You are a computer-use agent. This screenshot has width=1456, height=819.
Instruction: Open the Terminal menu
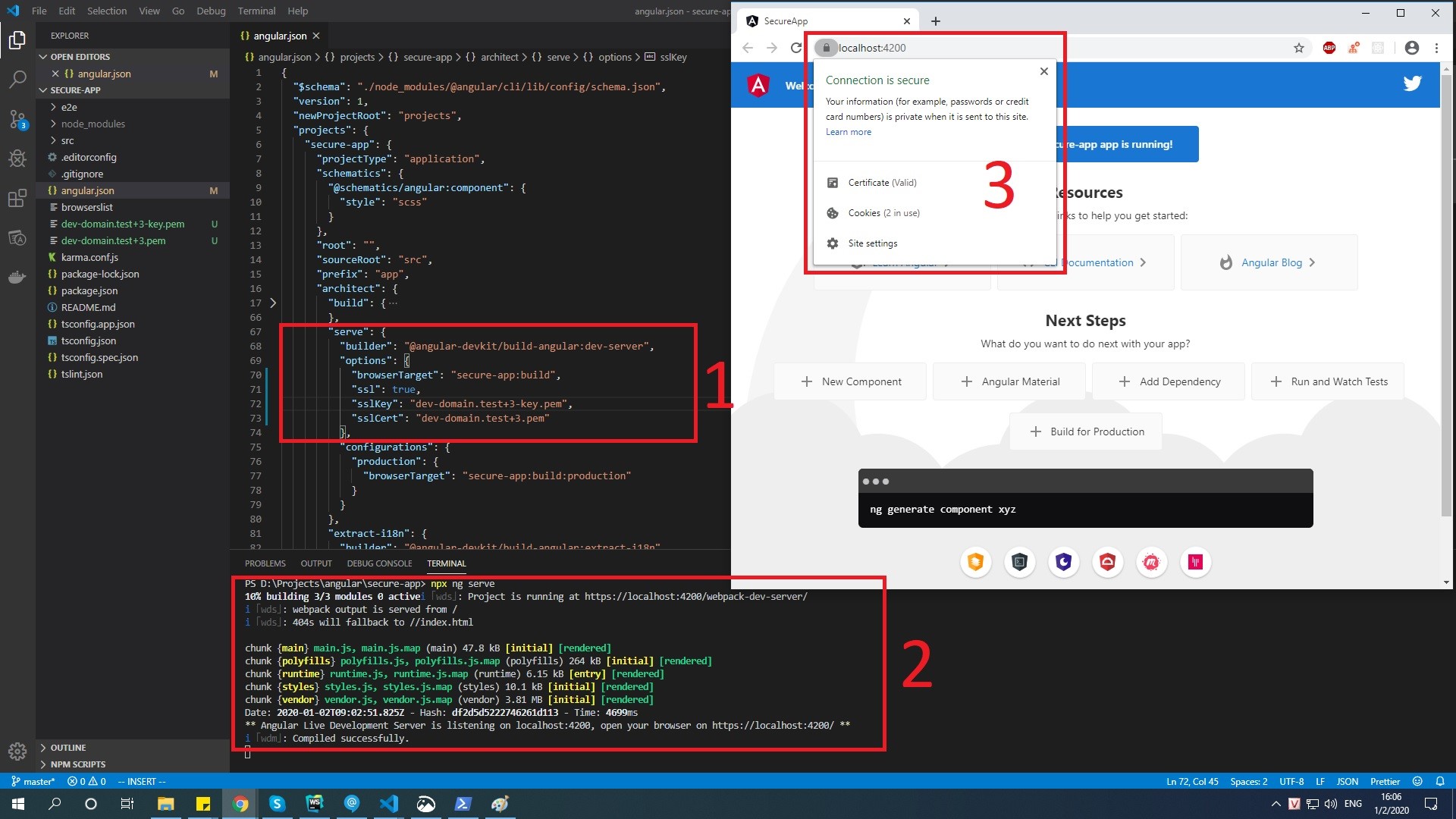(256, 11)
